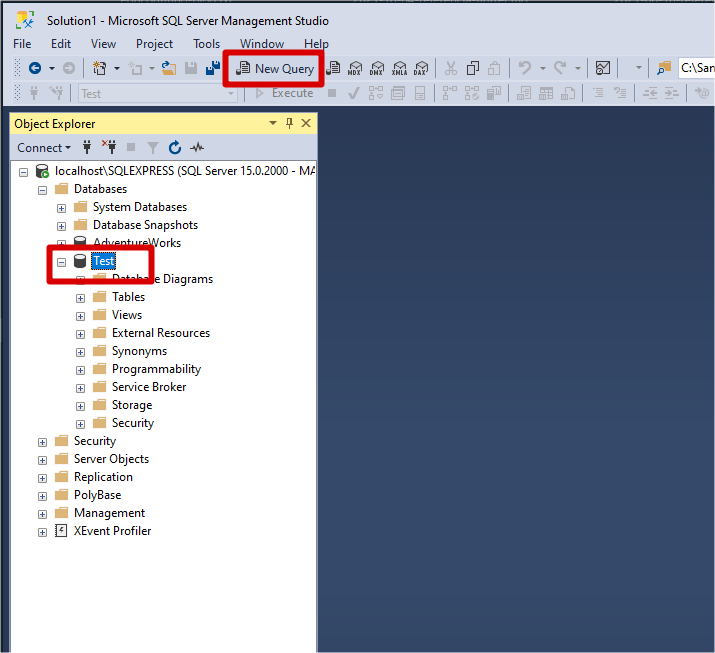Image resolution: width=715 pixels, height=653 pixels.
Task: Open the Edit menu
Action: tap(61, 44)
